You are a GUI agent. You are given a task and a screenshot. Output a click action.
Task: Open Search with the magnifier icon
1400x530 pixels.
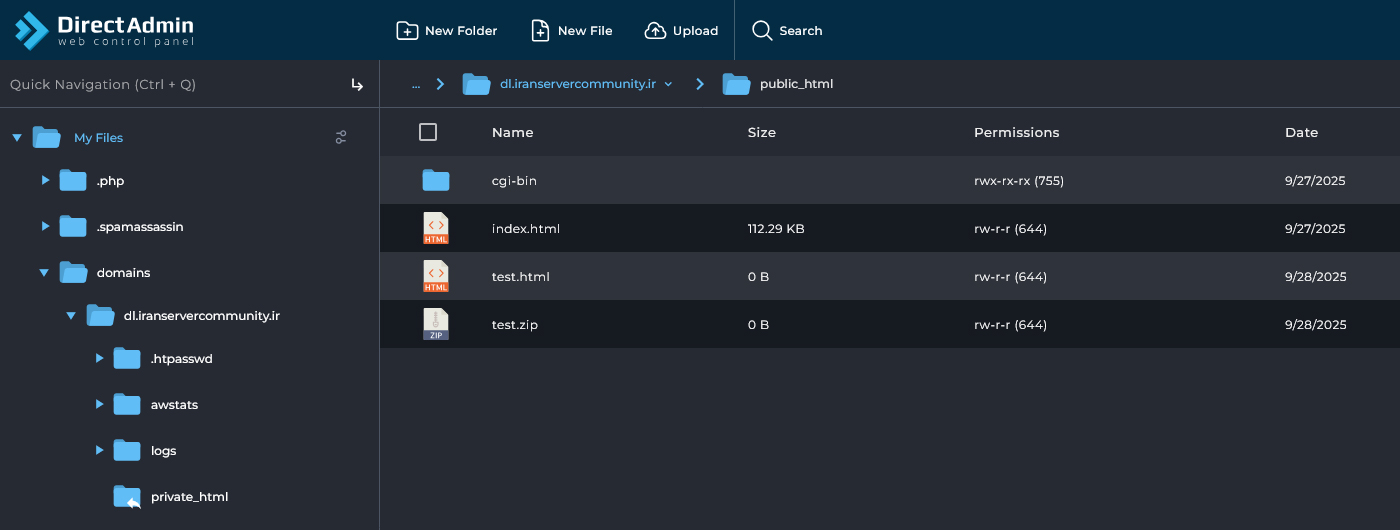pos(762,31)
